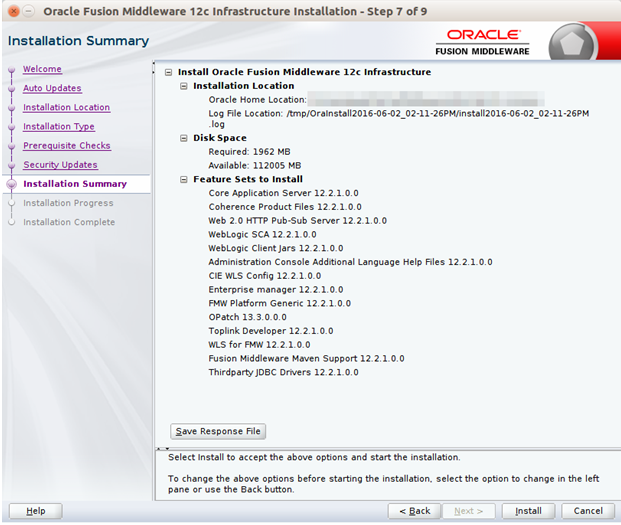Click the Installation Complete step bullet icon
The height and width of the screenshot is (525, 621).
pyautogui.click(x=11, y=222)
